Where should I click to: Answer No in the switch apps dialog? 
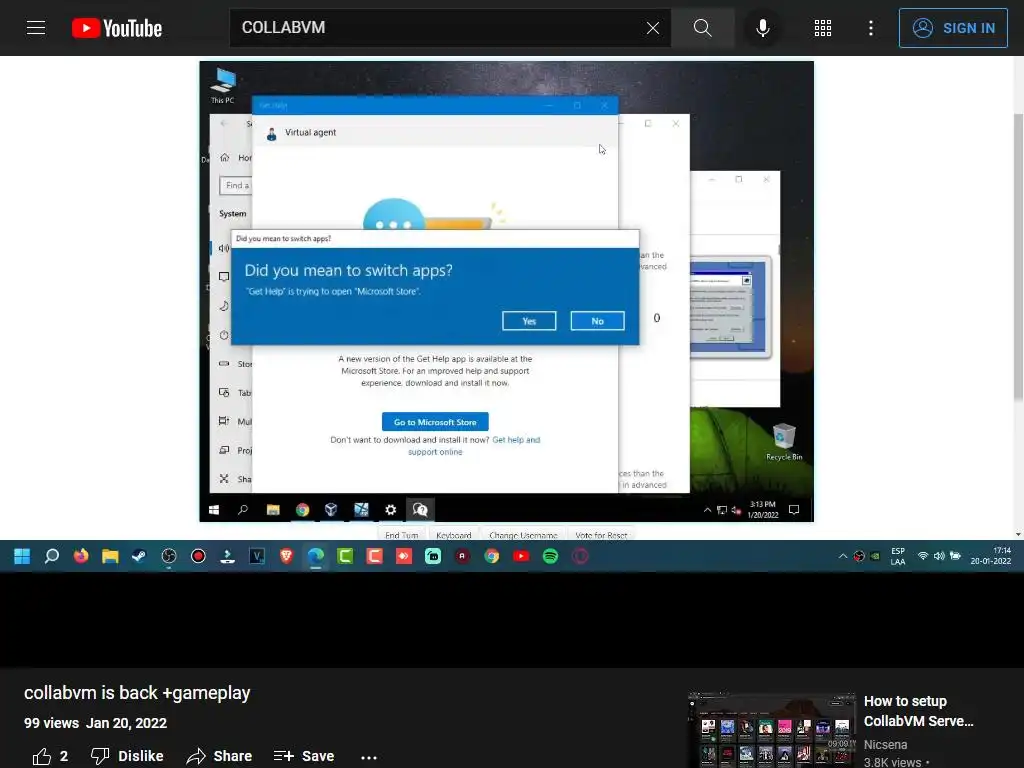point(598,321)
